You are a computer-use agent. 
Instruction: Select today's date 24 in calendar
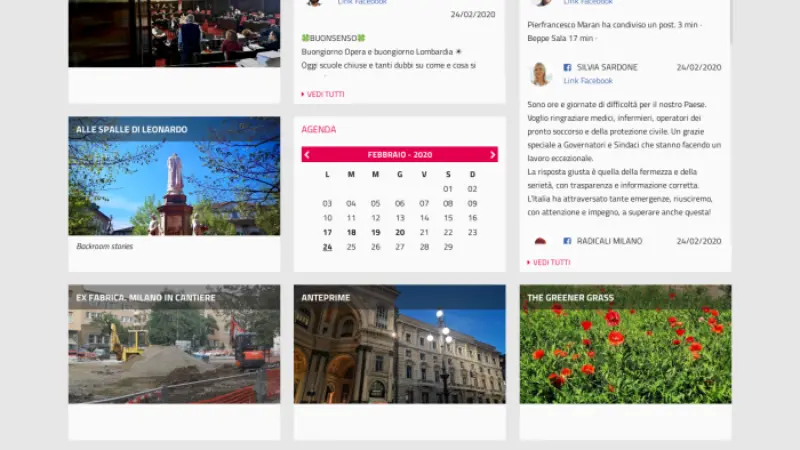(x=327, y=247)
